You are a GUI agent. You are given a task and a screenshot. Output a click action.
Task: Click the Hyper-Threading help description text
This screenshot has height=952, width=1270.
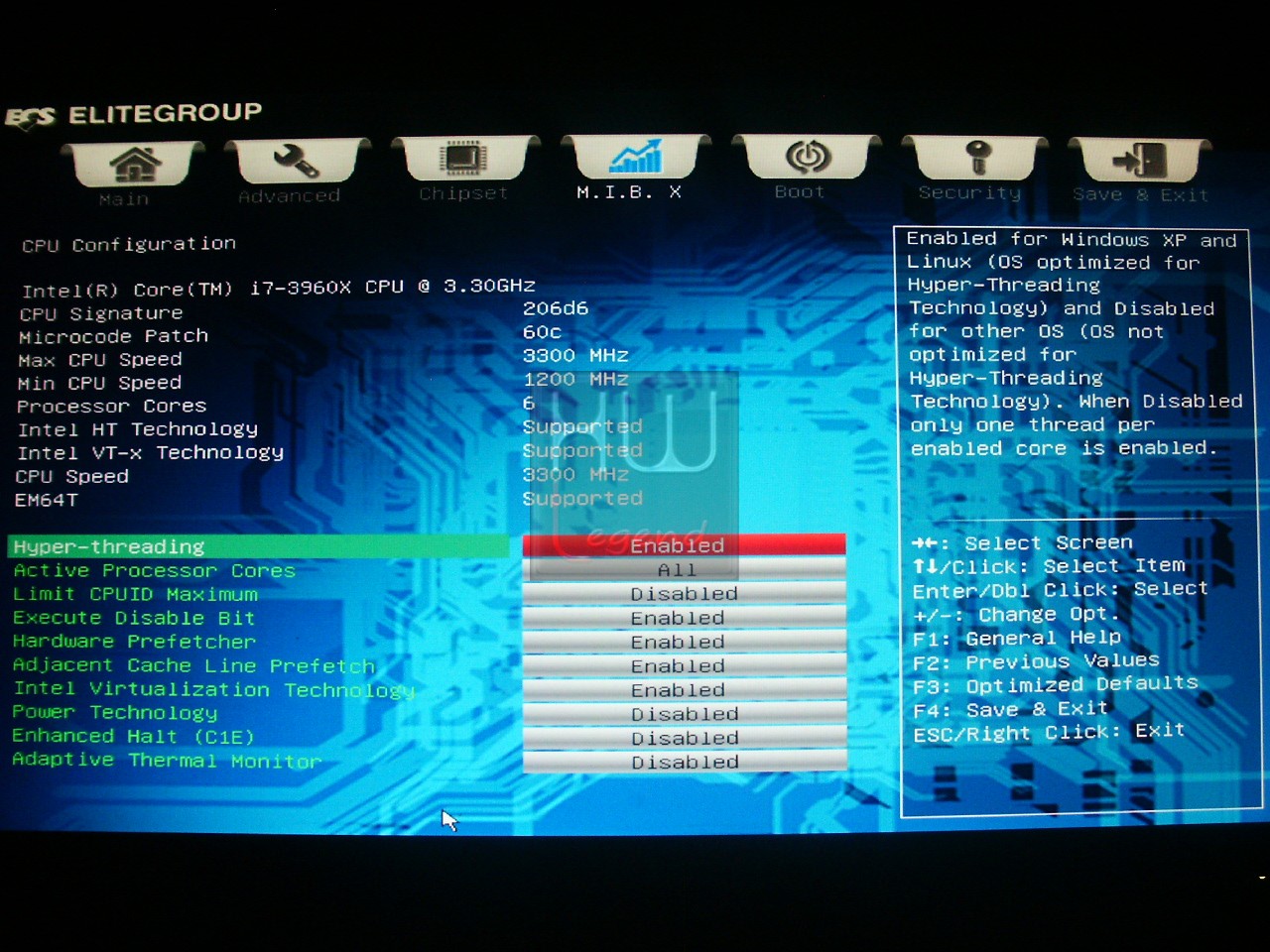click(x=1074, y=343)
